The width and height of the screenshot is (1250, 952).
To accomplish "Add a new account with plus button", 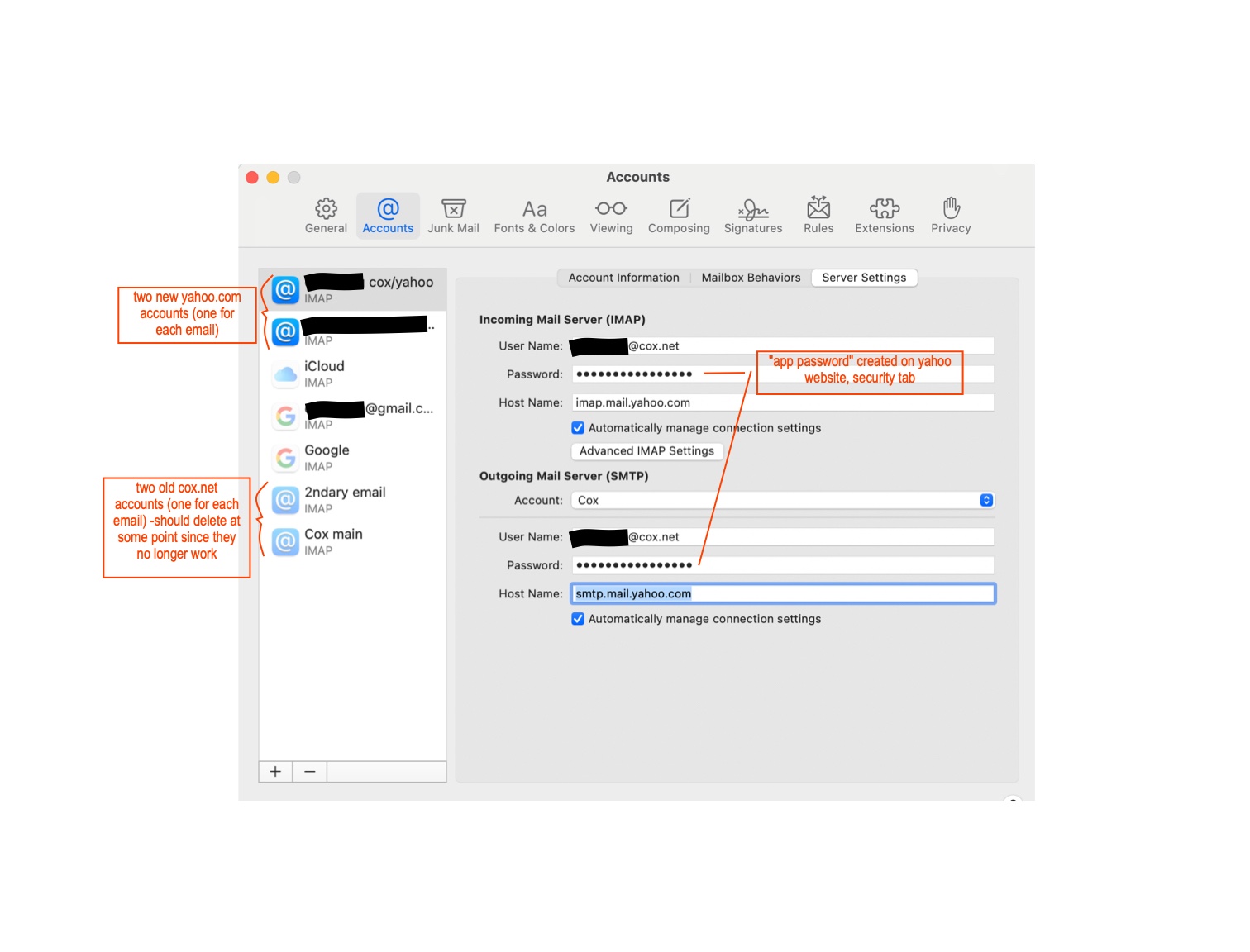I will click(x=275, y=771).
